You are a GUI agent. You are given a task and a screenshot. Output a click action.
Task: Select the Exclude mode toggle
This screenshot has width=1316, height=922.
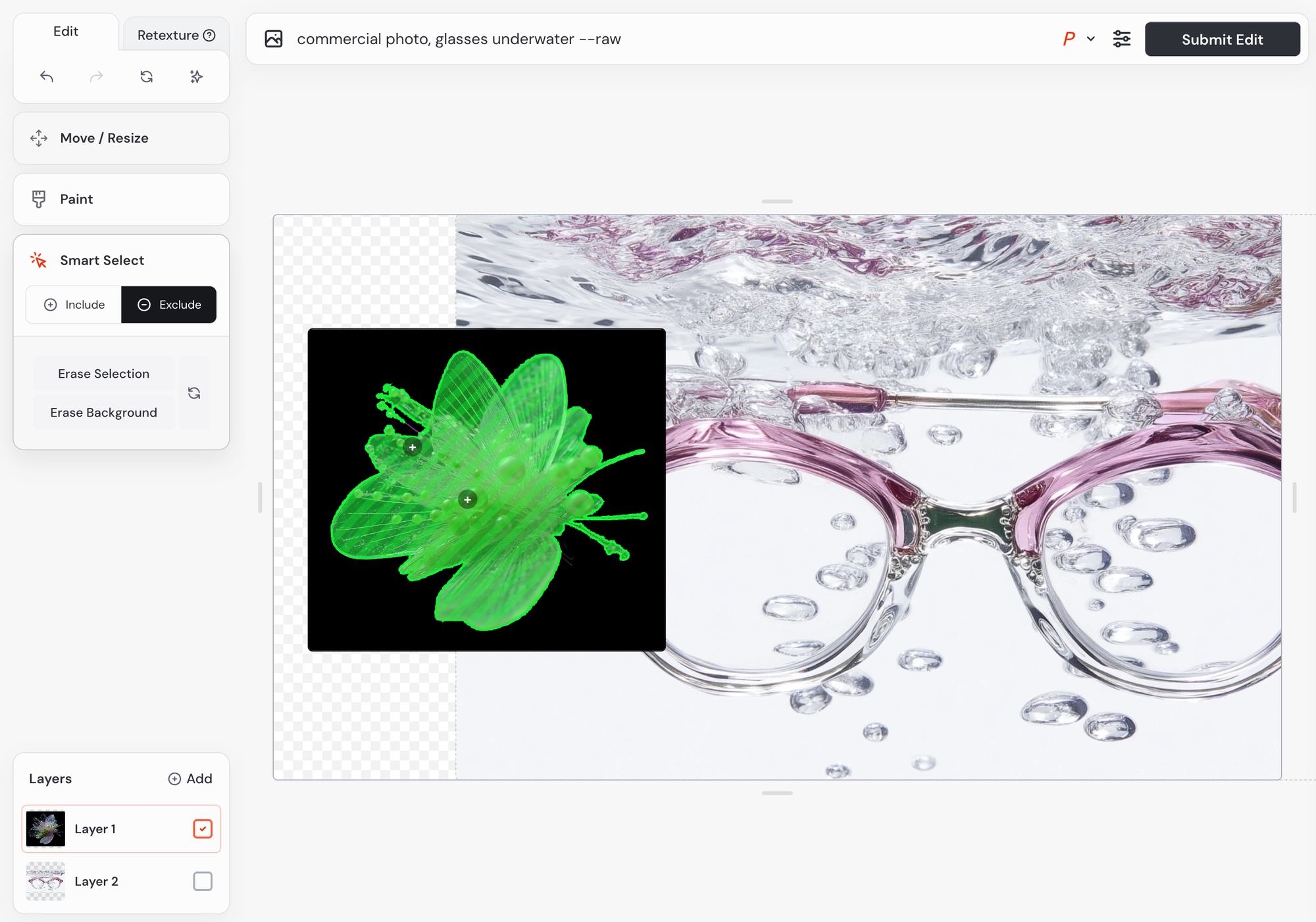coord(169,305)
